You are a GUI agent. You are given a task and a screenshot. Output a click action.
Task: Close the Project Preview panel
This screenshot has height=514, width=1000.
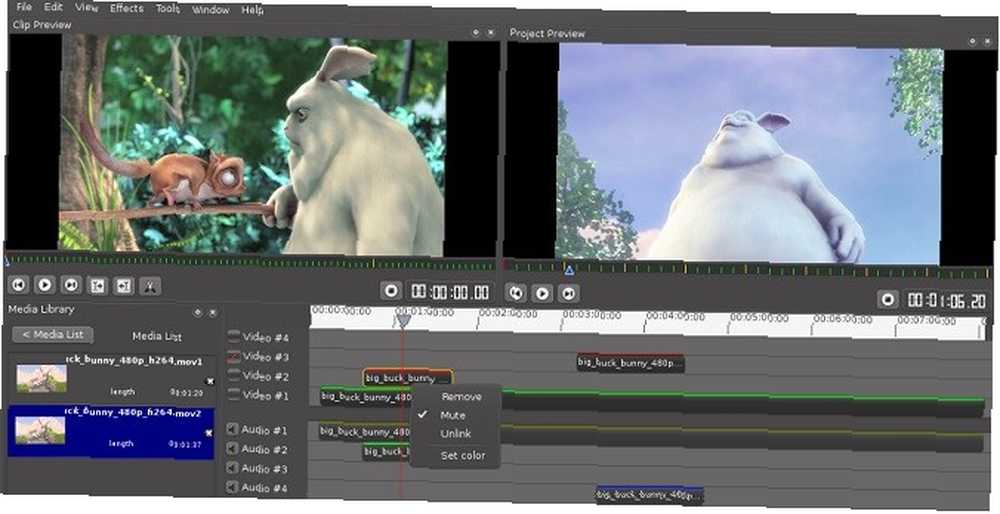point(987,41)
